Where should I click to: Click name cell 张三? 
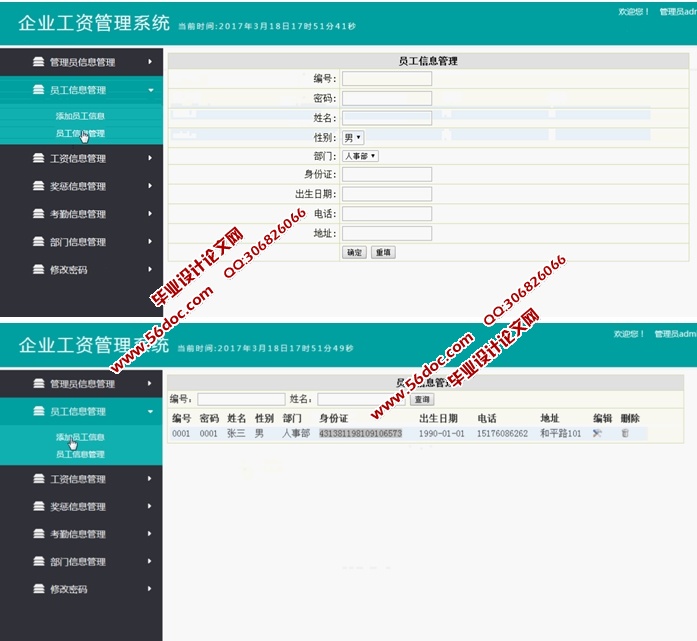click(236, 433)
